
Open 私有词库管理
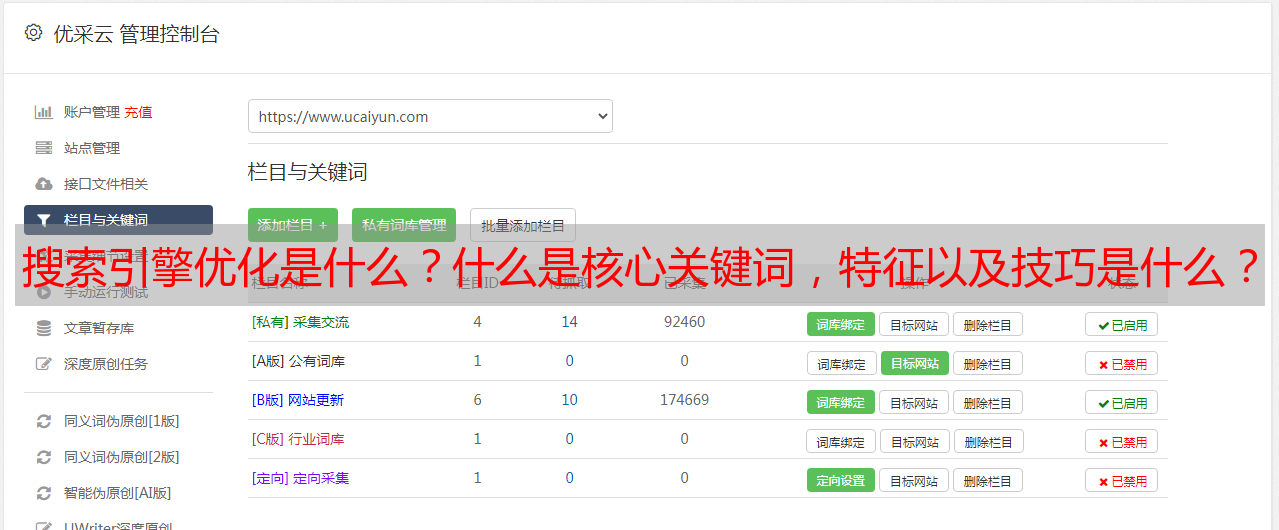404,225
